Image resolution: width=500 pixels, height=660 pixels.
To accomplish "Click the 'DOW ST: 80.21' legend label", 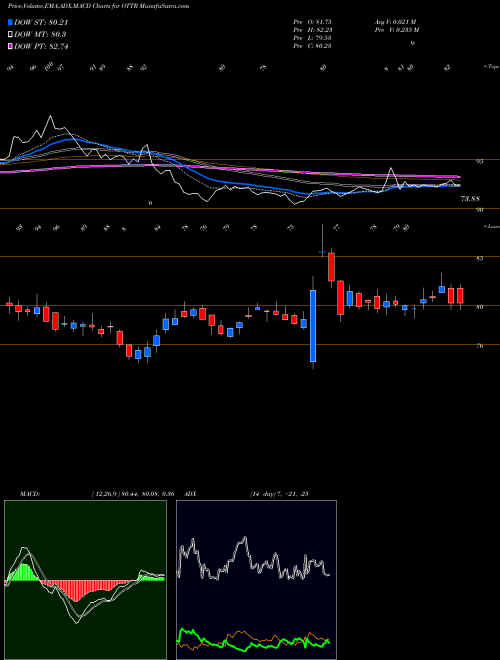I will [41, 22].
